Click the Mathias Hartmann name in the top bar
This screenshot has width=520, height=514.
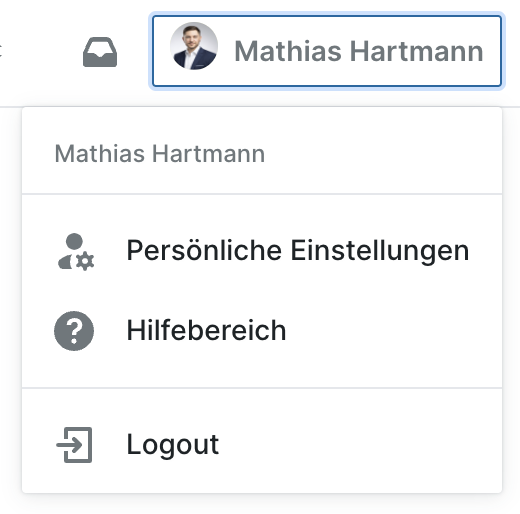click(359, 51)
